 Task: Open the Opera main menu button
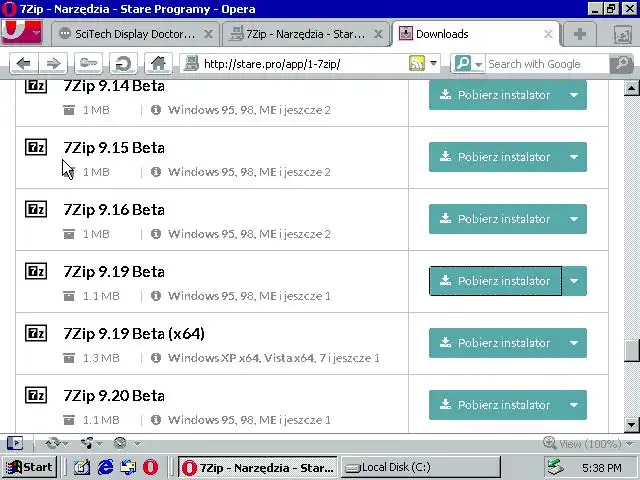point(22,32)
